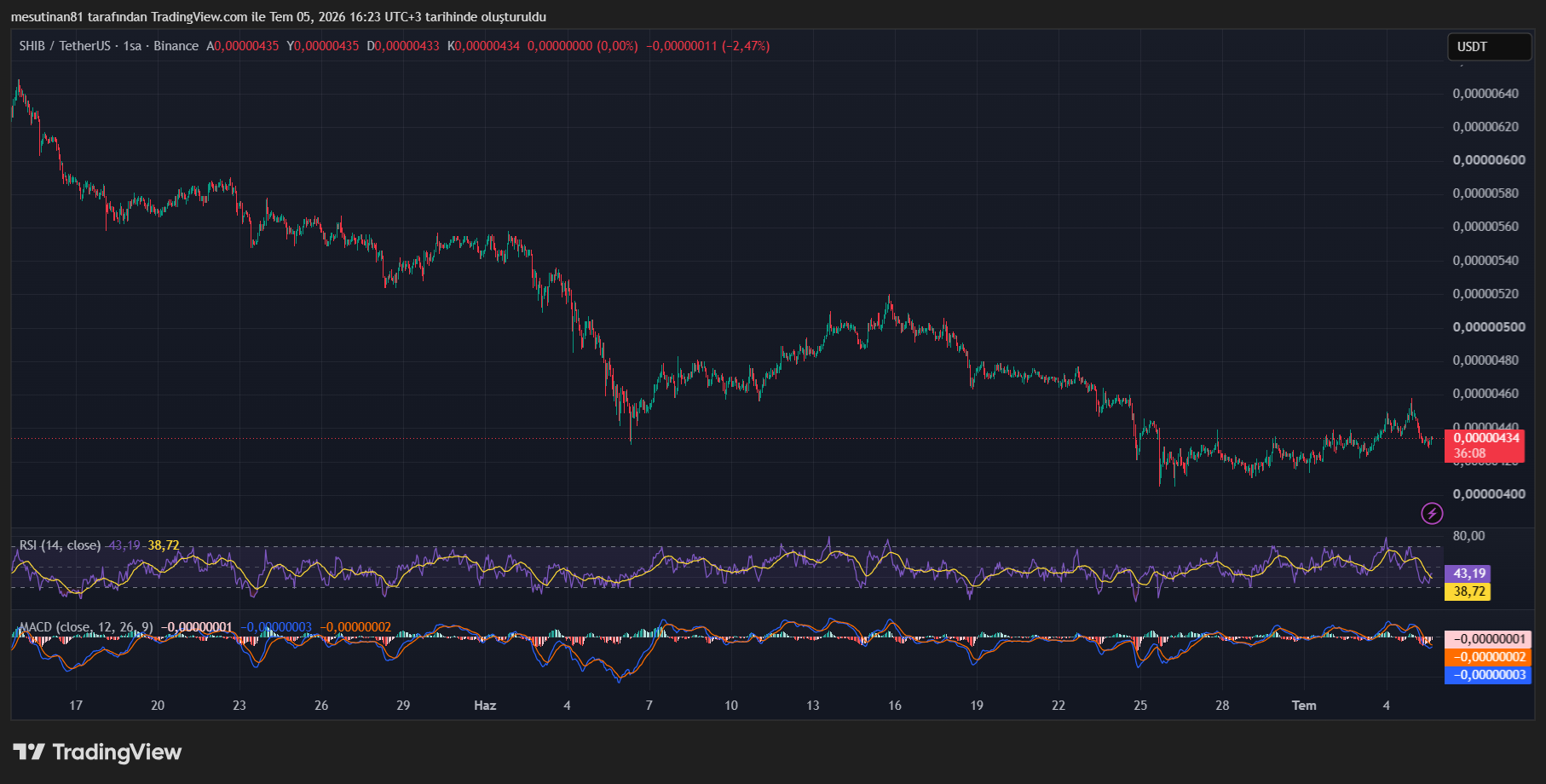Click the pink MACD histogram value tag
1546x784 pixels.
coord(1488,639)
